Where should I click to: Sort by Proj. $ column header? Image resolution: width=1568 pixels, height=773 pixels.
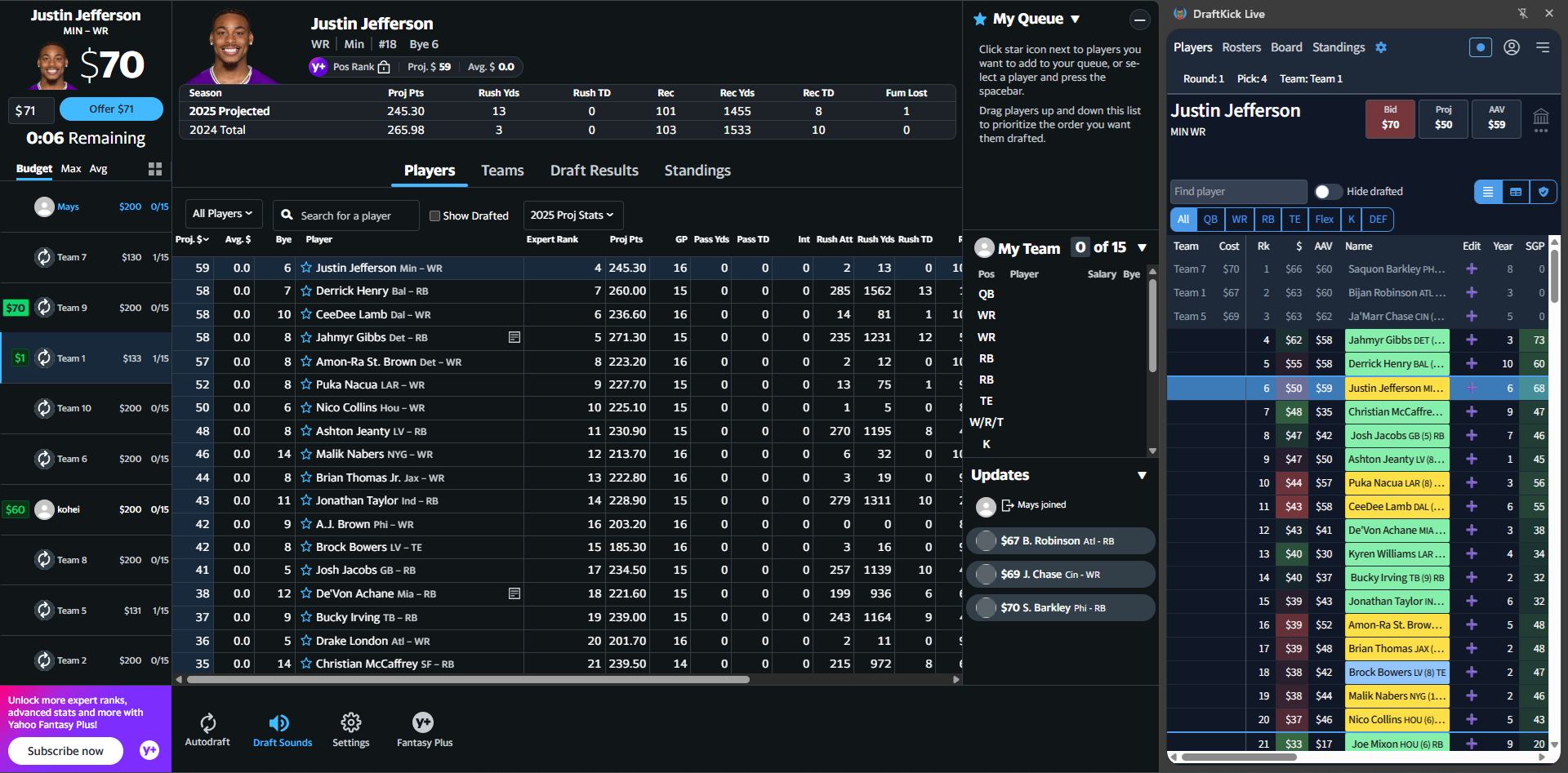click(x=192, y=239)
